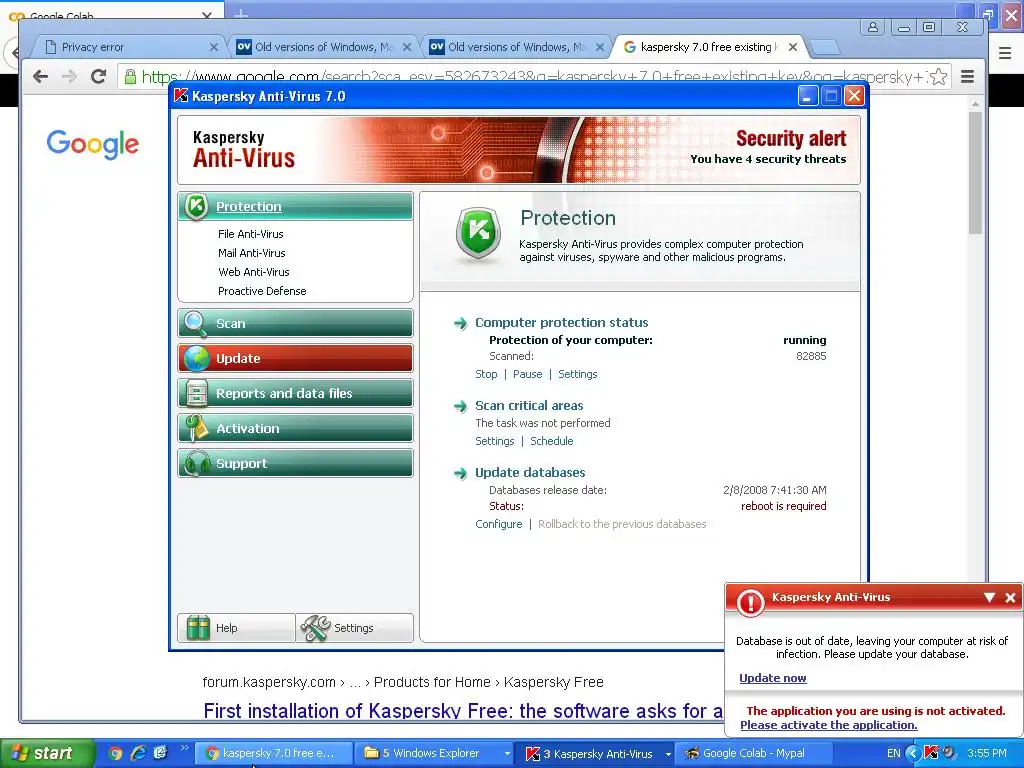Select File Anti-Virus component
Viewport: 1024px width, 768px height.
click(251, 234)
